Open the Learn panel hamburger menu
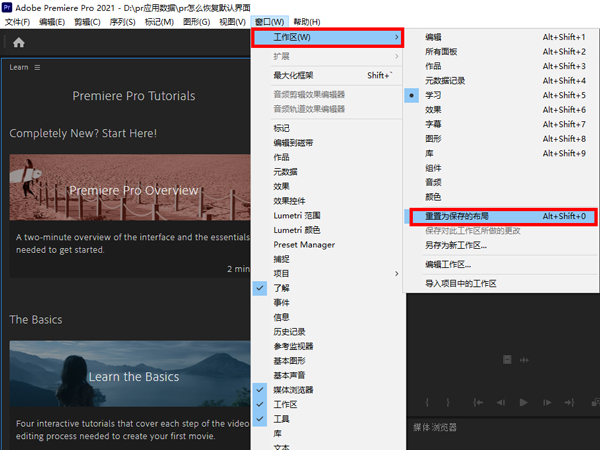Image resolution: width=600 pixels, height=450 pixels. [38, 68]
